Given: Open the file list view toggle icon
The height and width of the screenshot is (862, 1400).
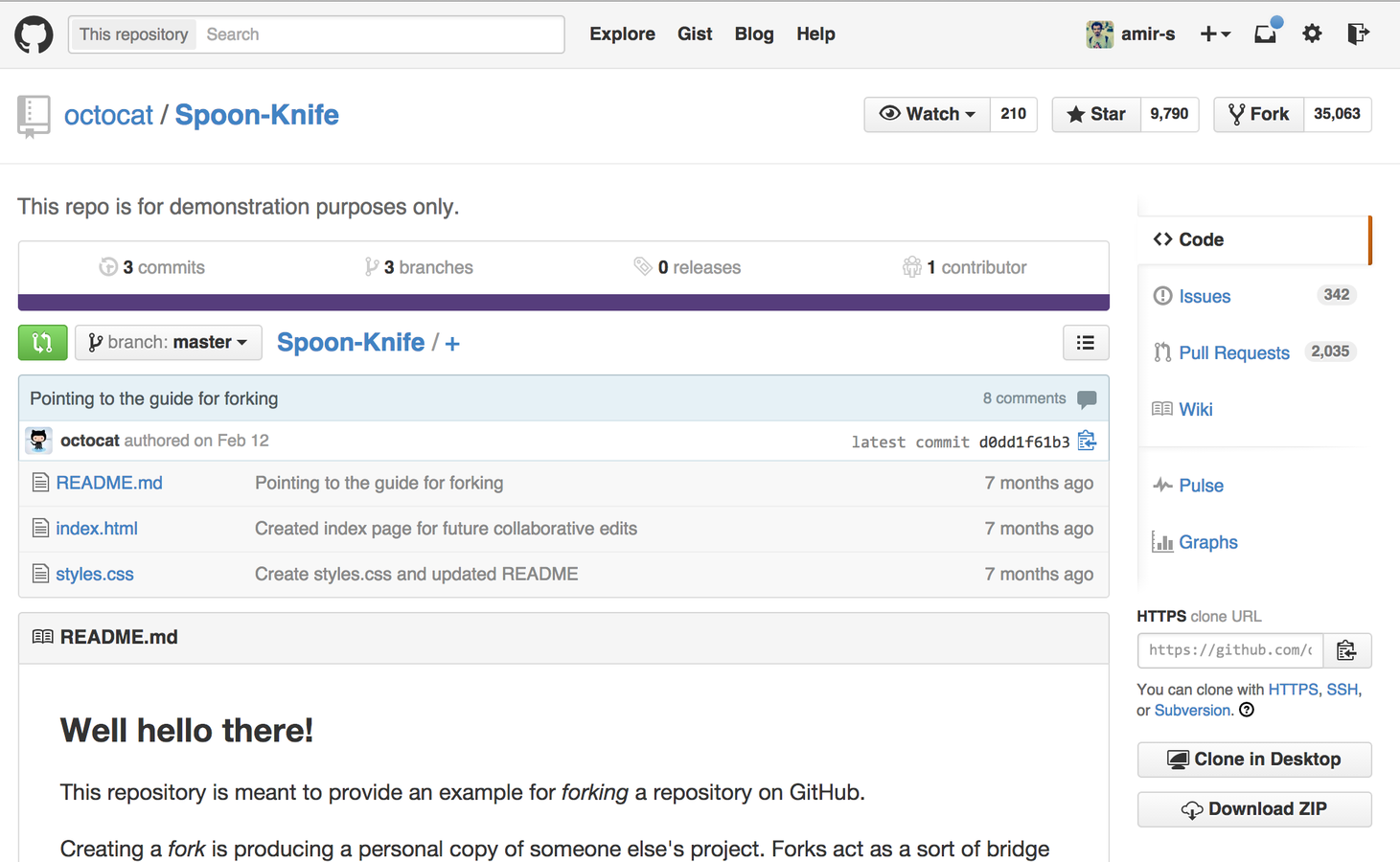Looking at the screenshot, I should 1085,342.
